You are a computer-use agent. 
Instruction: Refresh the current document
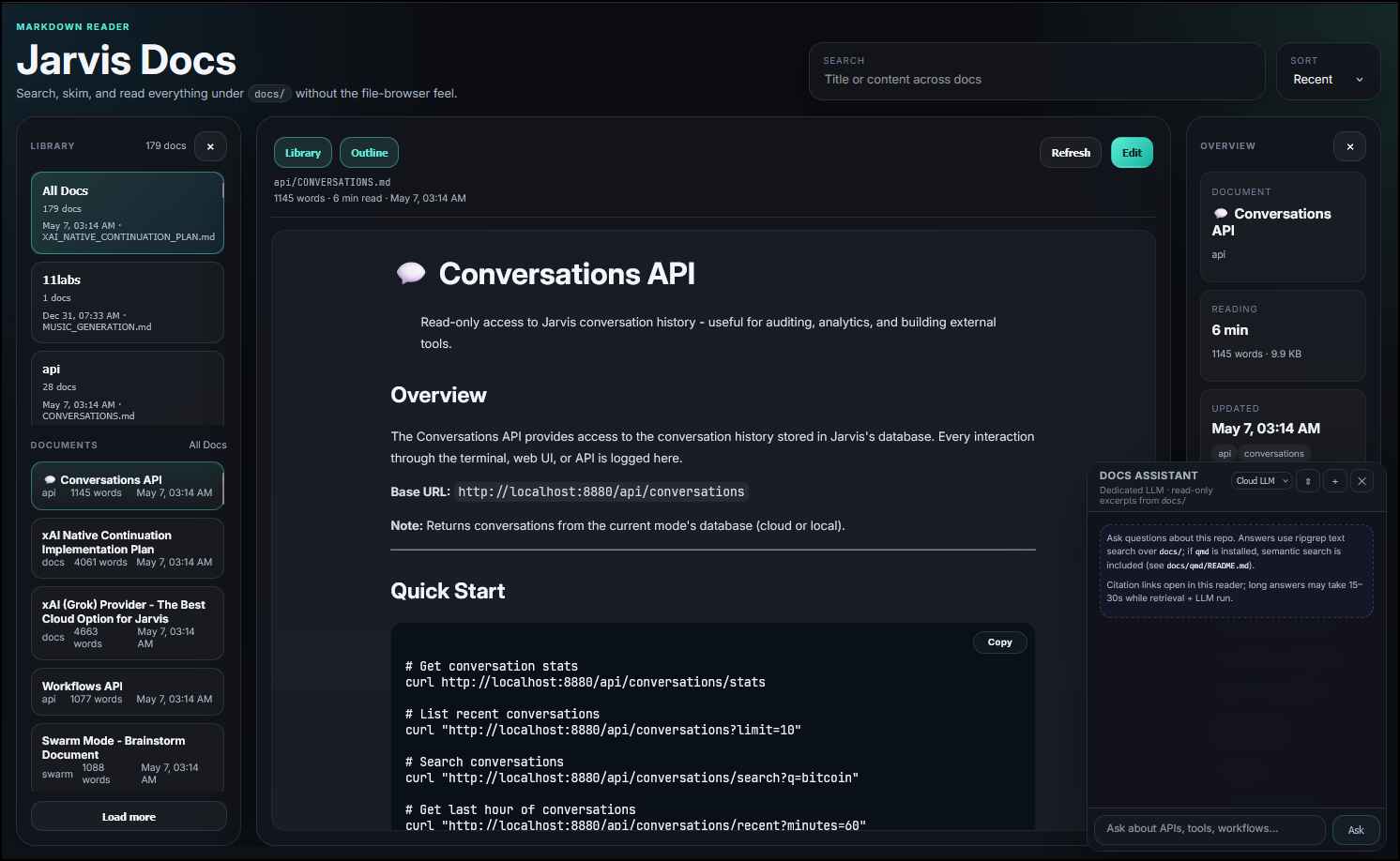point(1071,153)
